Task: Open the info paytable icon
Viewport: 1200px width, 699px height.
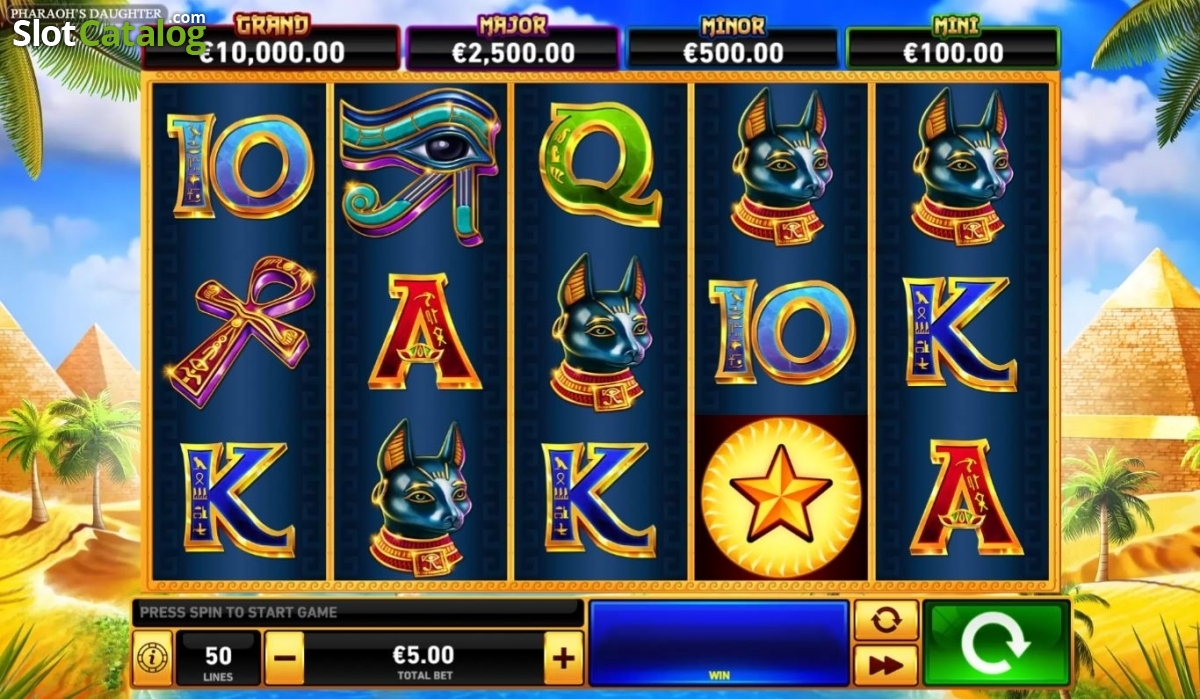Action: coord(152,658)
